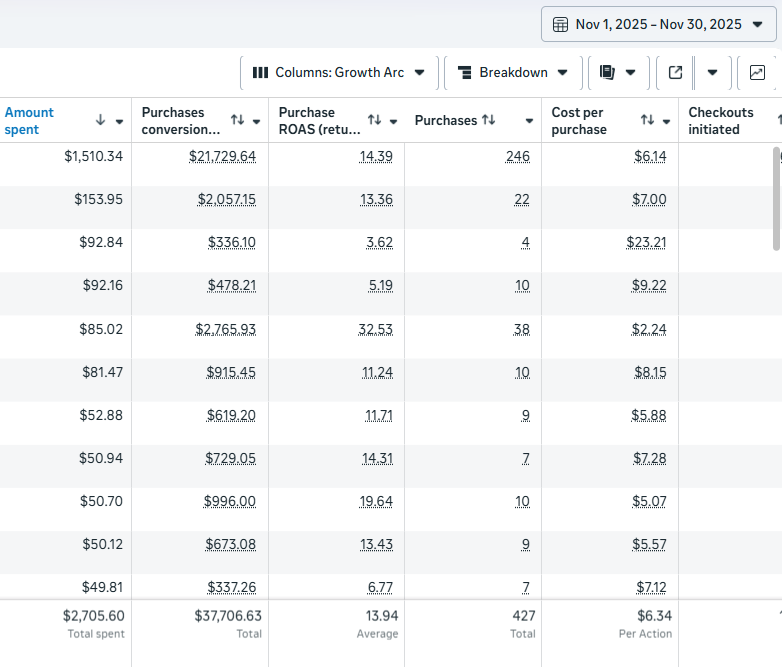This screenshot has width=782, height=667.
Task: Click the Checkouts initiated column header
Action: pos(721,120)
